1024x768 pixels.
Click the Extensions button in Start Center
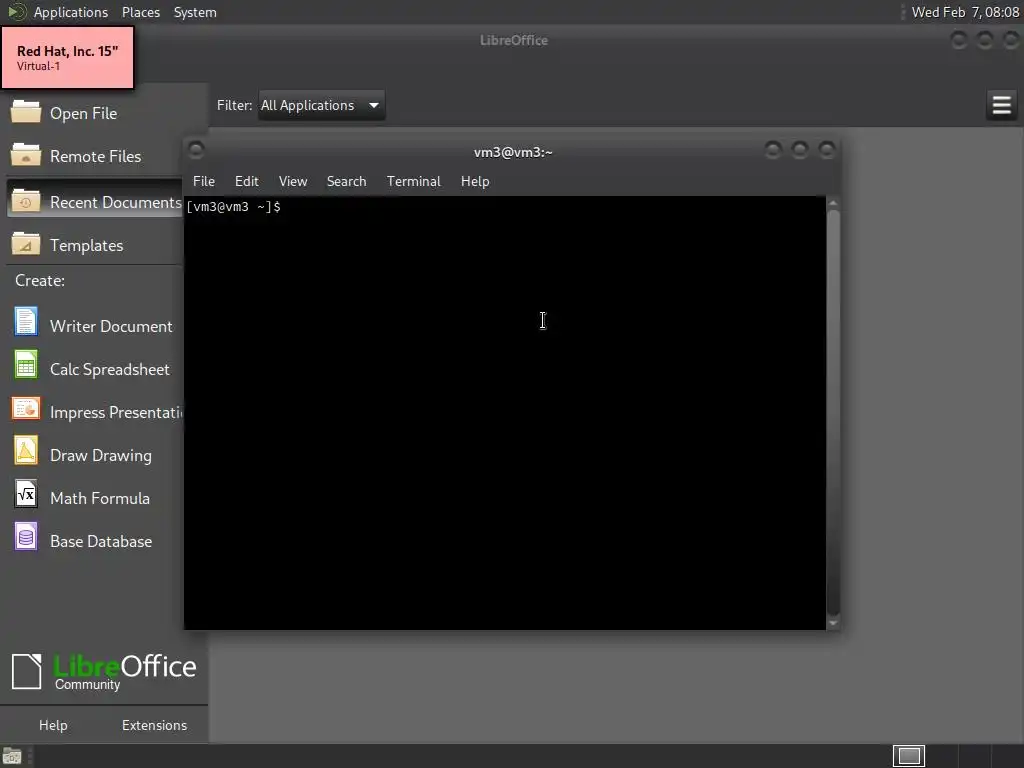(154, 725)
